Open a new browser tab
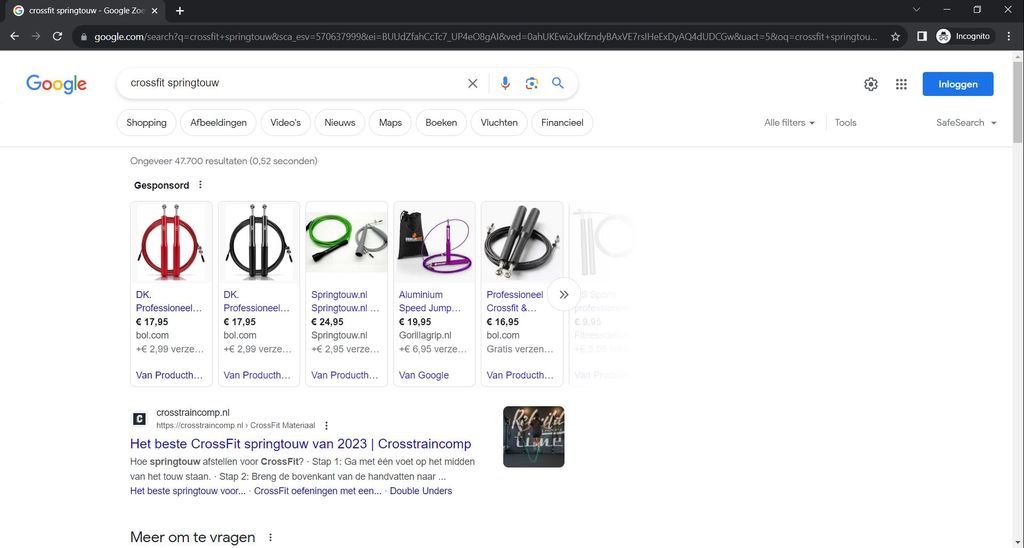Image resolution: width=1024 pixels, height=548 pixels. point(180,10)
